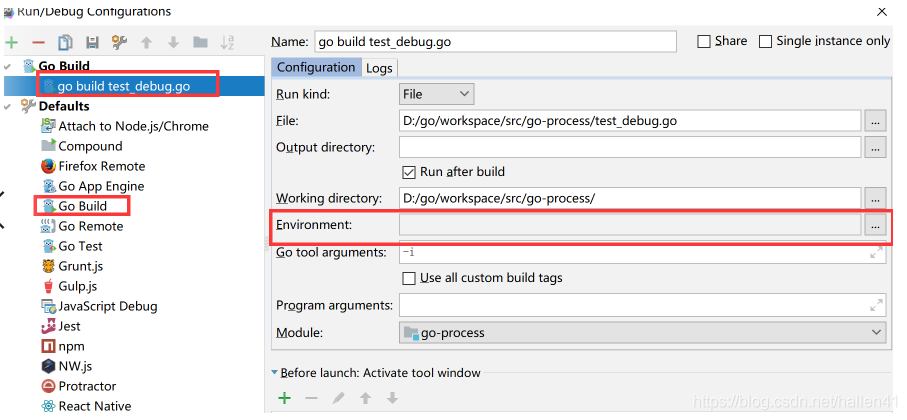Uncheck Run after build
This screenshot has width=907, height=420.
click(408, 172)
